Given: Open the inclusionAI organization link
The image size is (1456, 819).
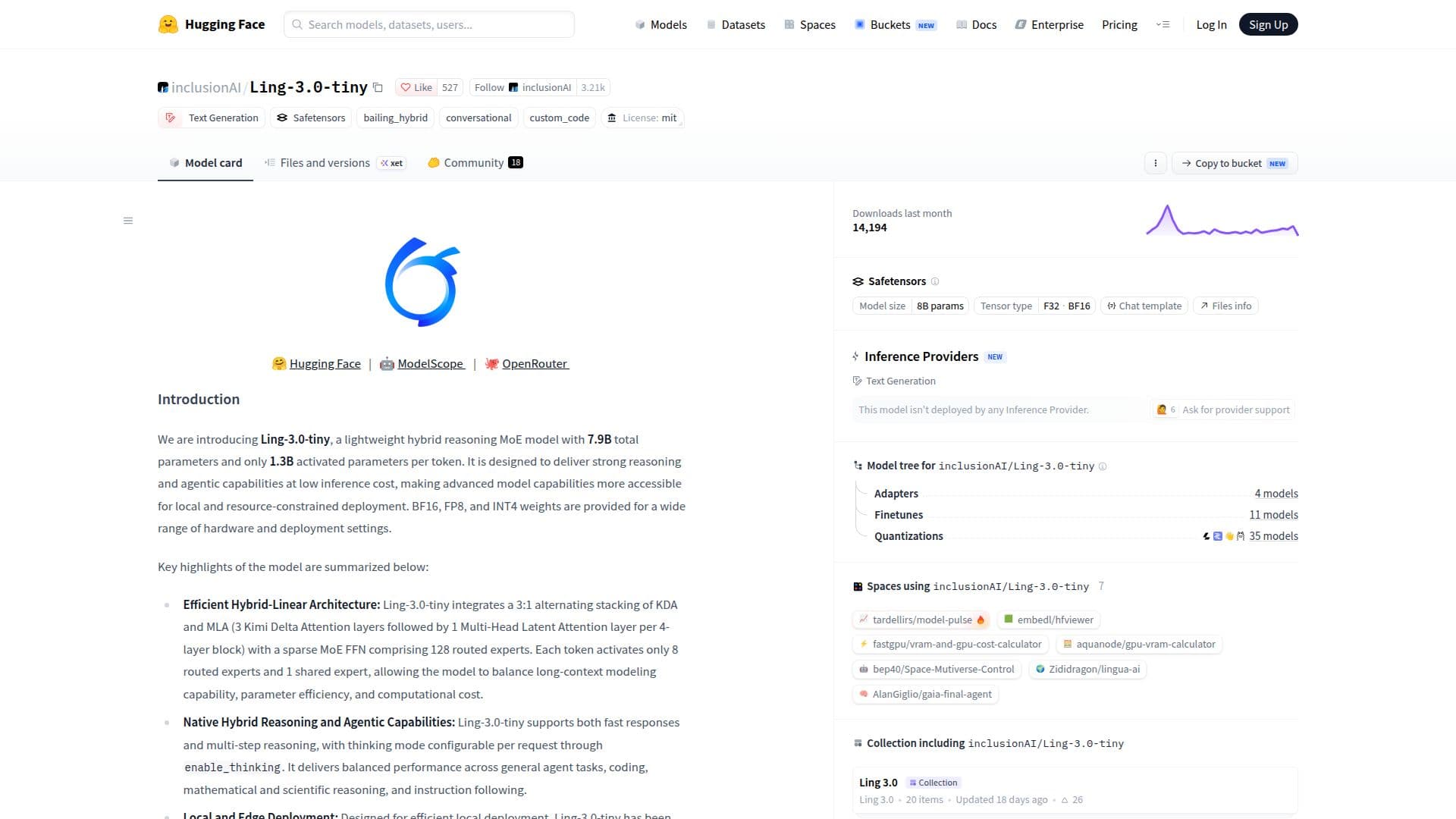Looking at the screenshot, I should click(x=206, y=87).
